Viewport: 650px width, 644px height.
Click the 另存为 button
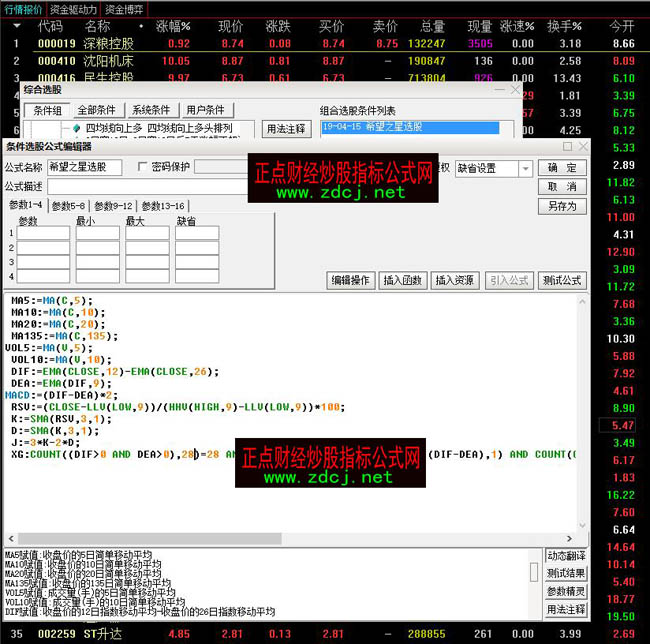[562, 206]
